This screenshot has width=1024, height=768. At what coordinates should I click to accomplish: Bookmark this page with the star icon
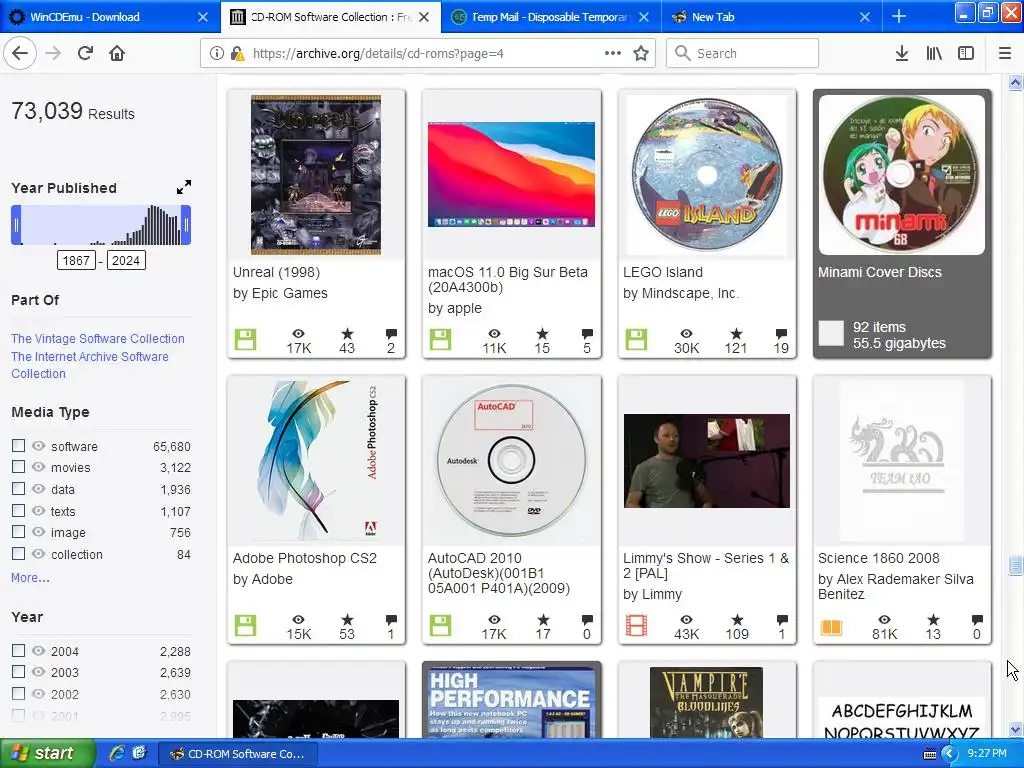pyautogui.click(x=641, y=54)
